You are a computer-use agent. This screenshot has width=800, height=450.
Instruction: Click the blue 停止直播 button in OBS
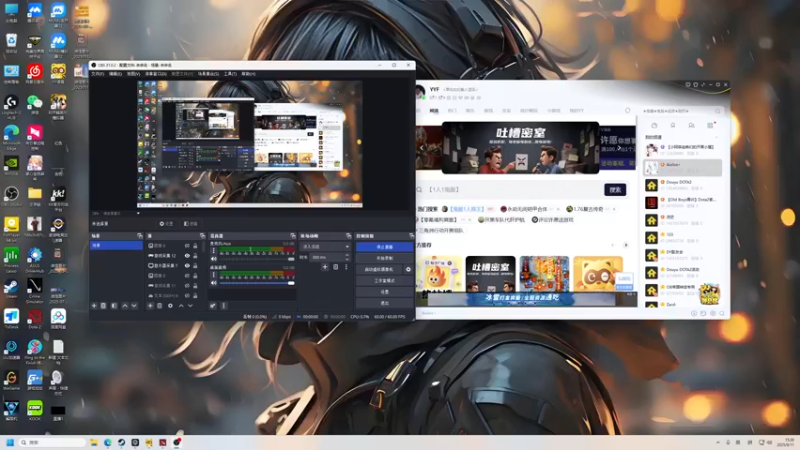coord(384,247)
